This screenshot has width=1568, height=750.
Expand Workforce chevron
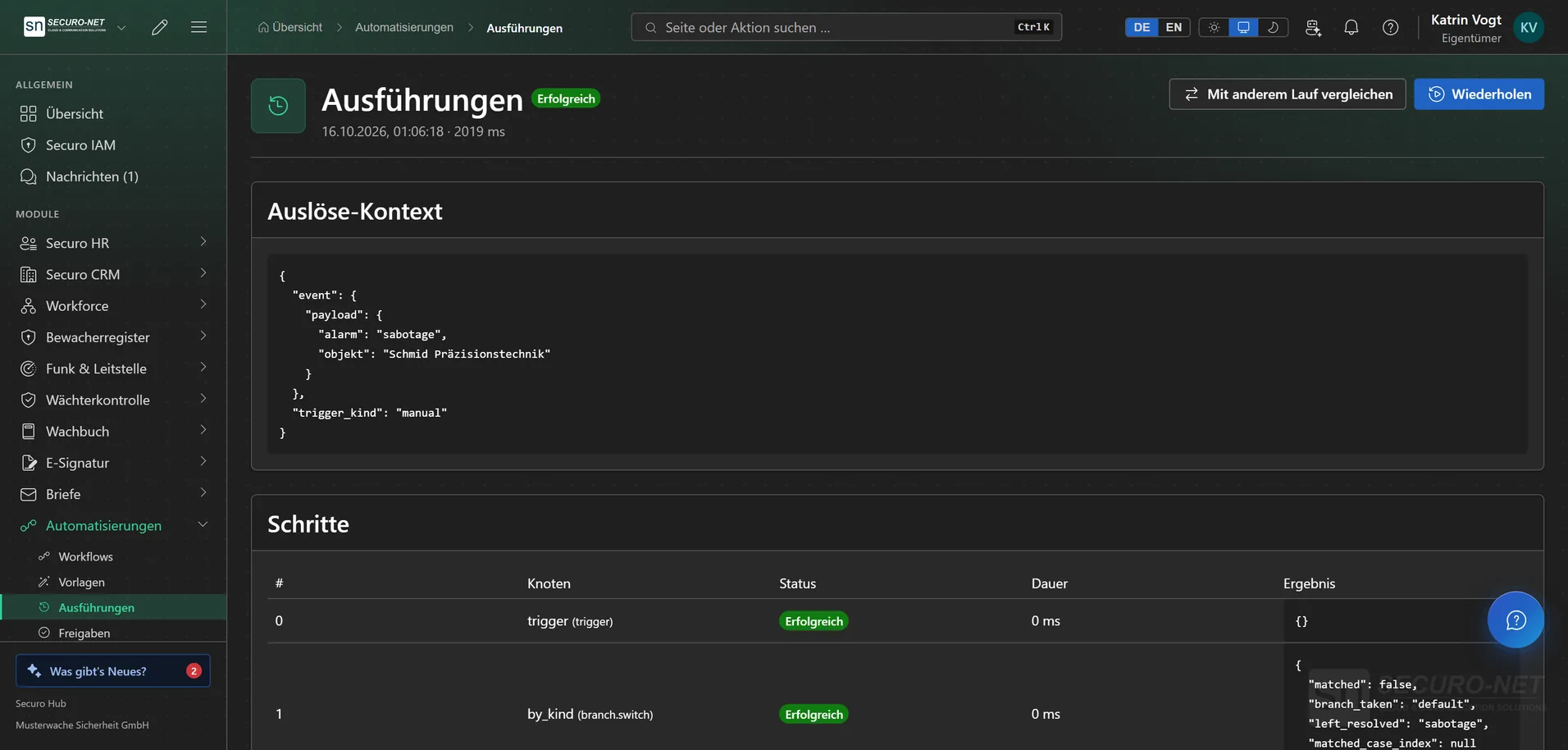203,304
